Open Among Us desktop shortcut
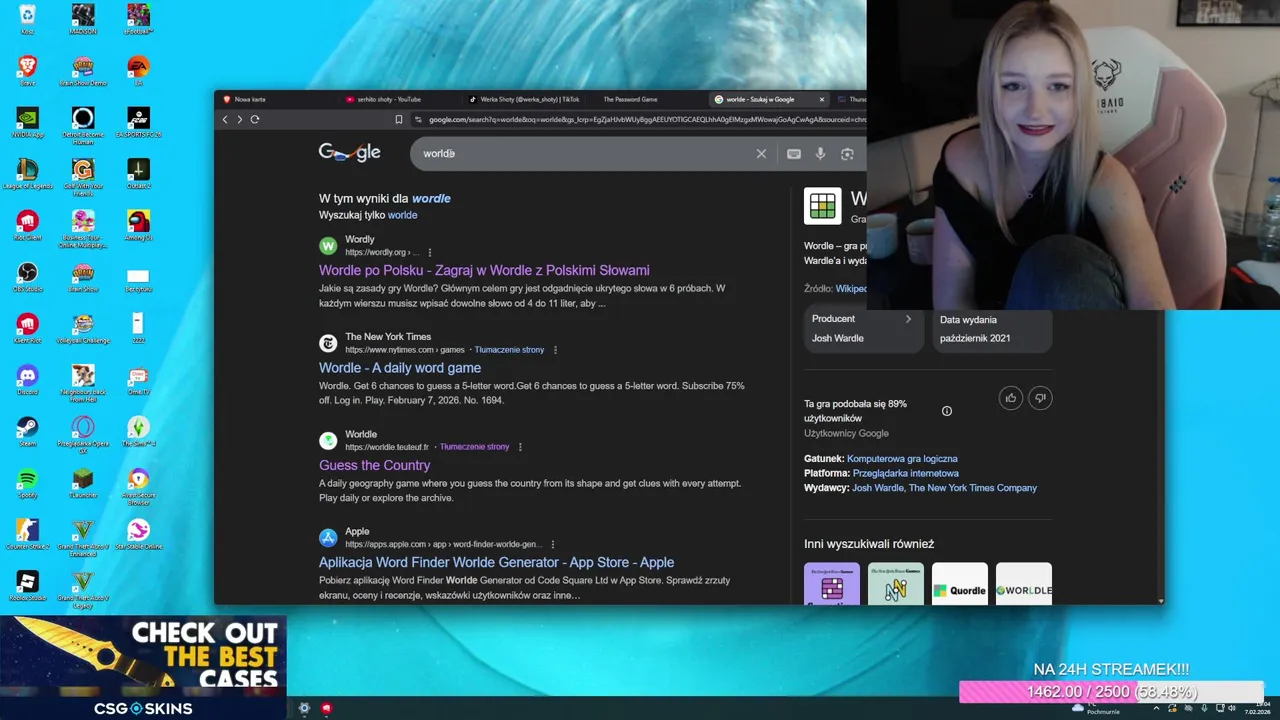 coord(138,225)
